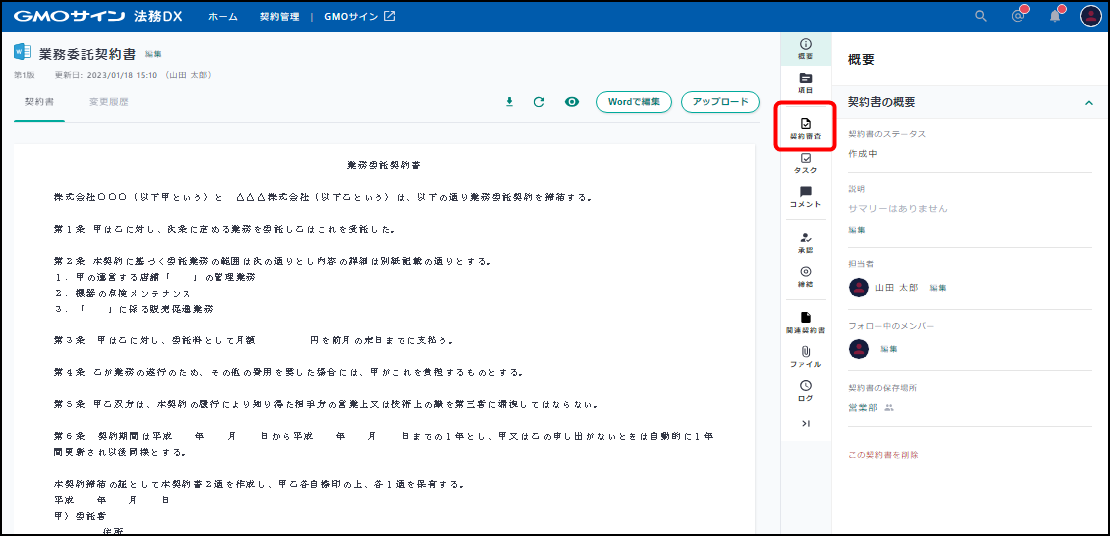1110x536 pixels.
Task: Open the notification bell in header
Action: (1055, 16)
